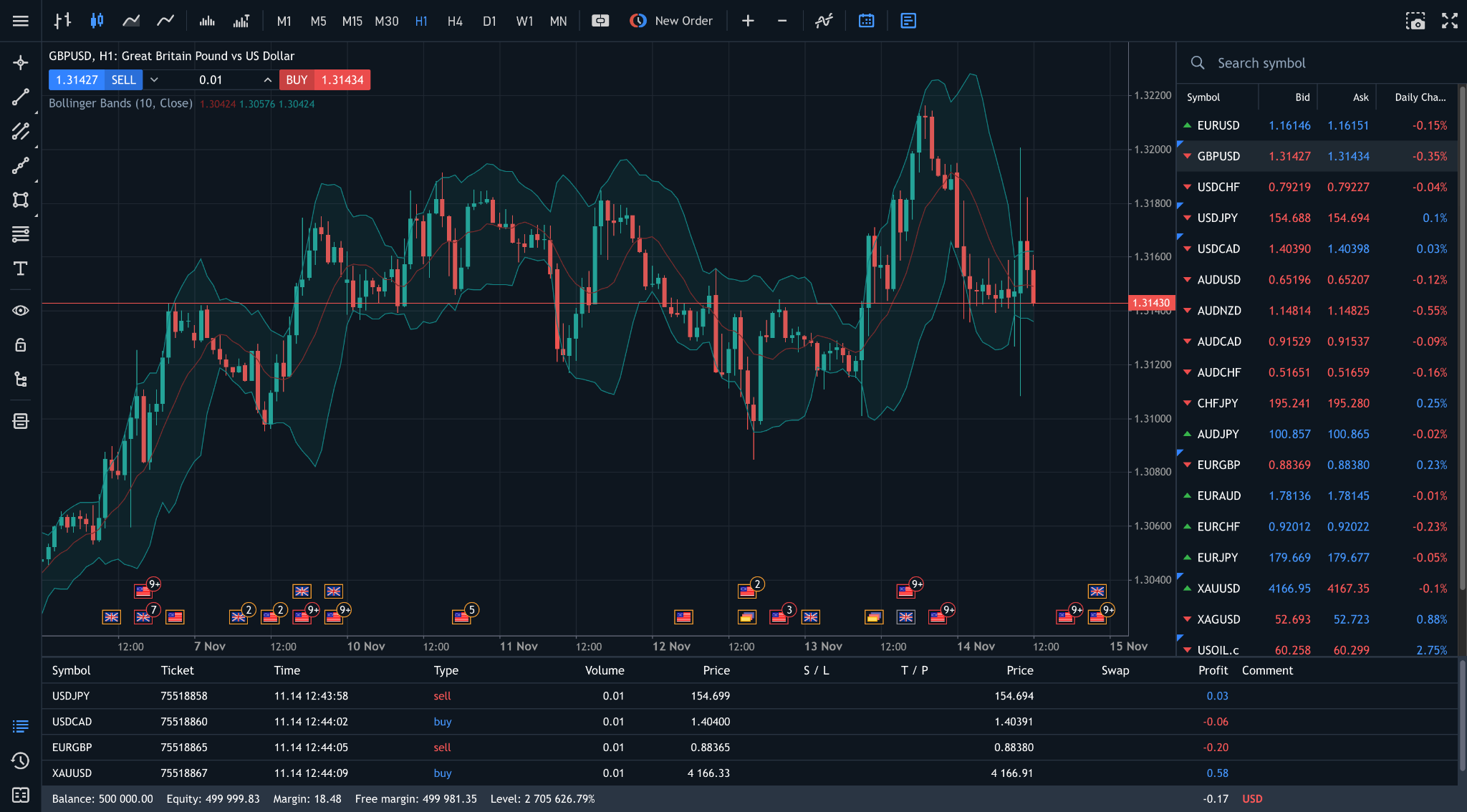Toggle the market watch panel icon
The width and height of the screenshot is (1467, 812).
point(908,21)
